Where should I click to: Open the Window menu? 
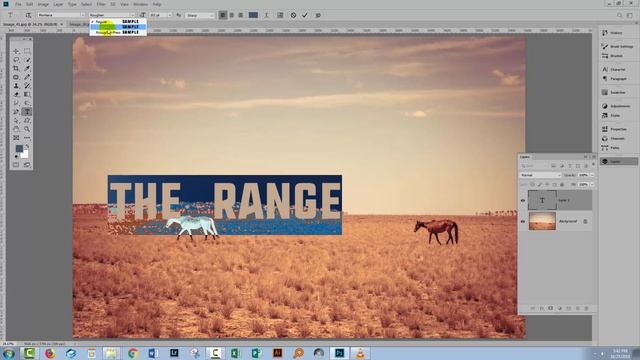click(x=140, y=4)
